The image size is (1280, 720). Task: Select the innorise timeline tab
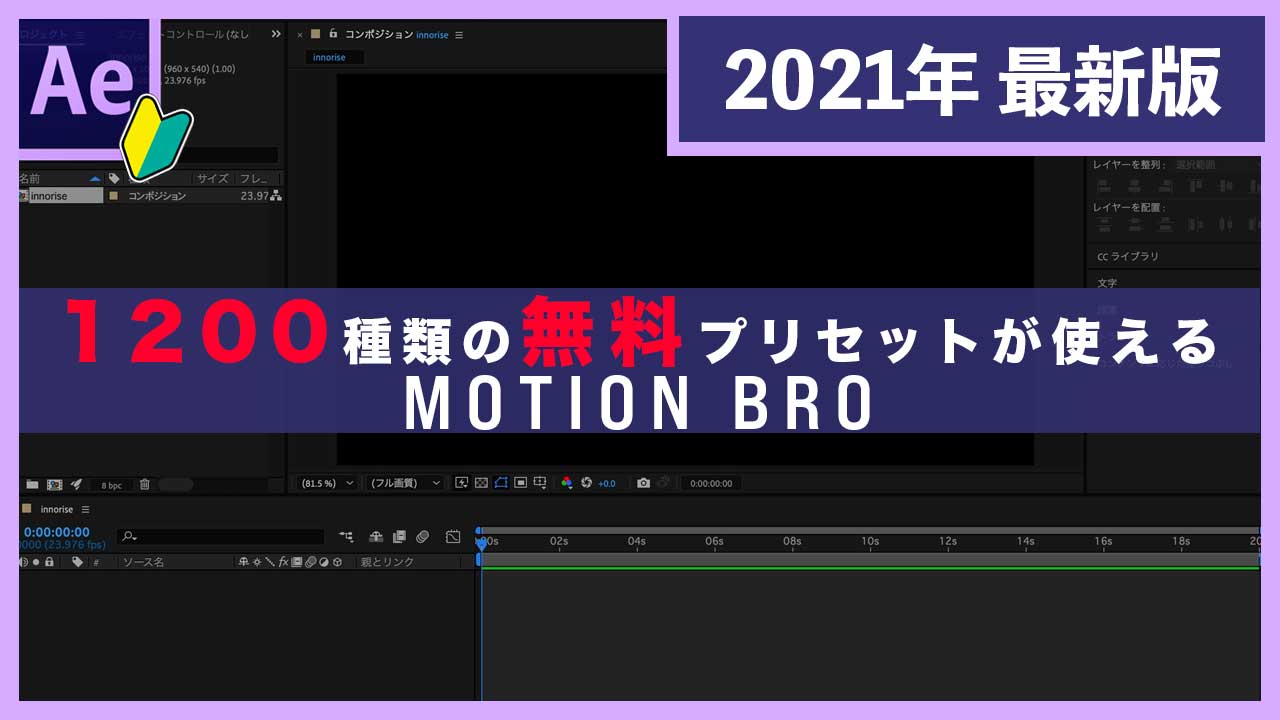point(57,510)
